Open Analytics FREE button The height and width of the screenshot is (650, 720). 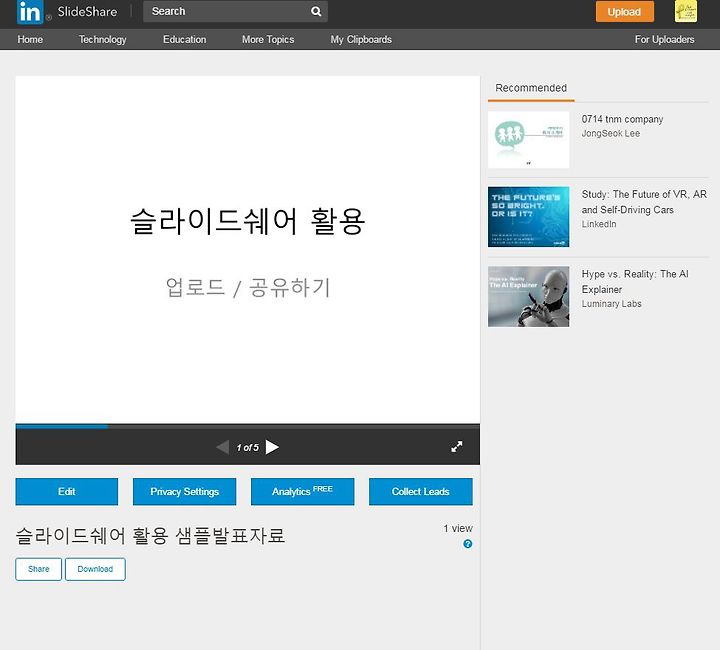303,492
